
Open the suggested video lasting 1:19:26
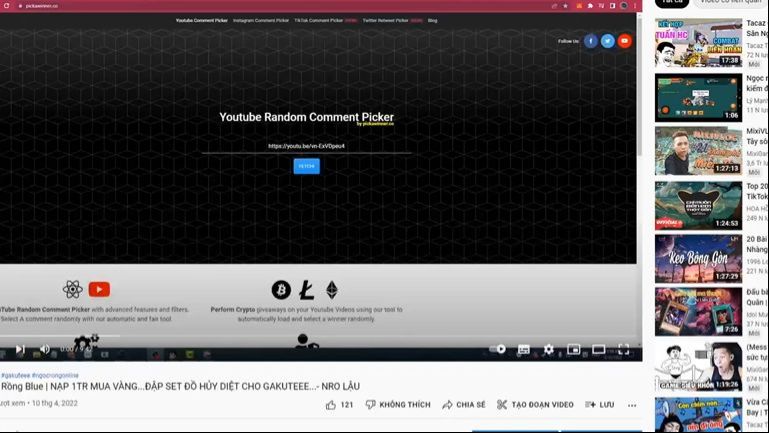click(x=698, y=366)
